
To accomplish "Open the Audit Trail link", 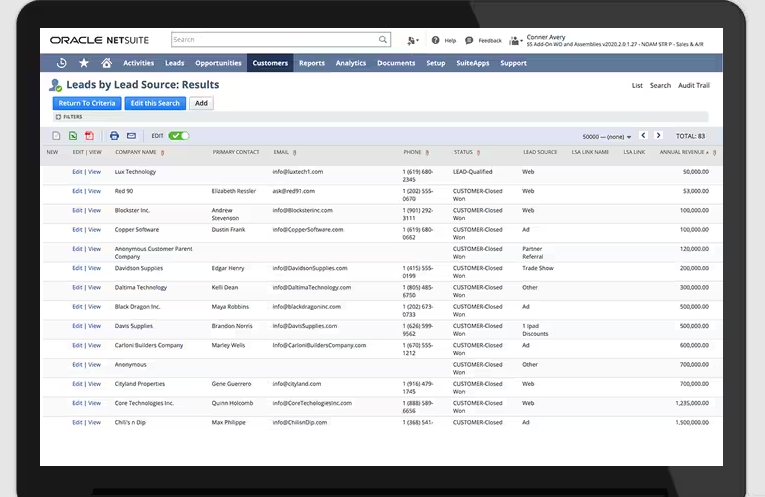I will tap(694, 85).
